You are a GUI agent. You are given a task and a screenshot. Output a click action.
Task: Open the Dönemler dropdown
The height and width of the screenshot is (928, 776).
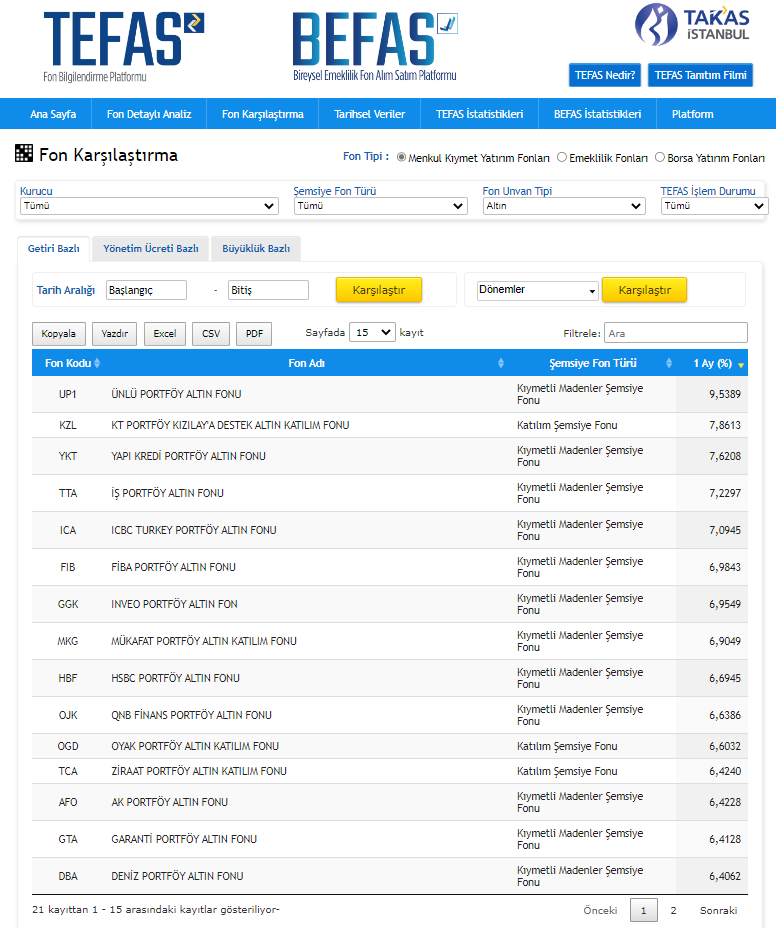(537, 290)
